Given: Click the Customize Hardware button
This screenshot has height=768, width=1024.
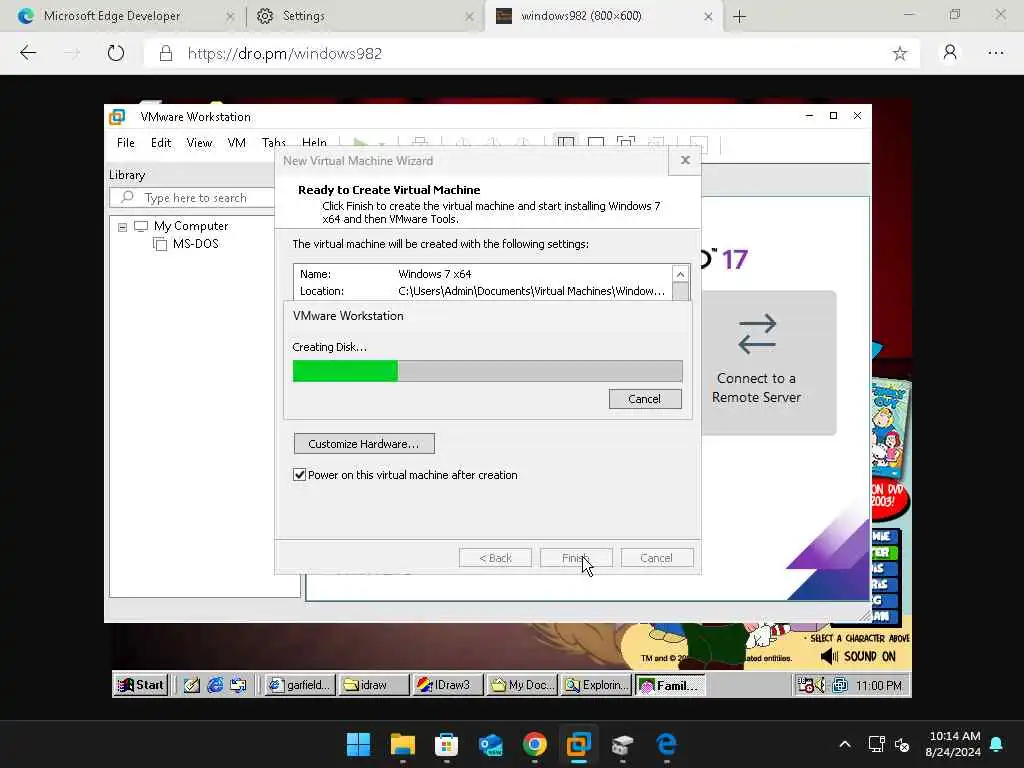Looking at the screenshot, I should [364, 444].
